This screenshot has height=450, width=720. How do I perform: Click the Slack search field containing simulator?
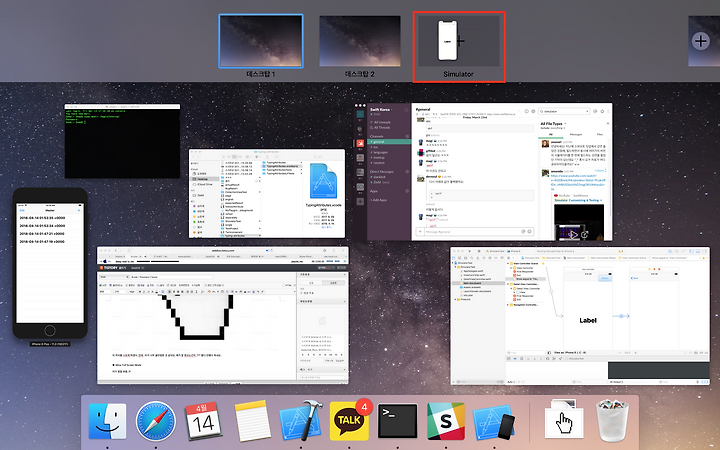tap(564, 111)
